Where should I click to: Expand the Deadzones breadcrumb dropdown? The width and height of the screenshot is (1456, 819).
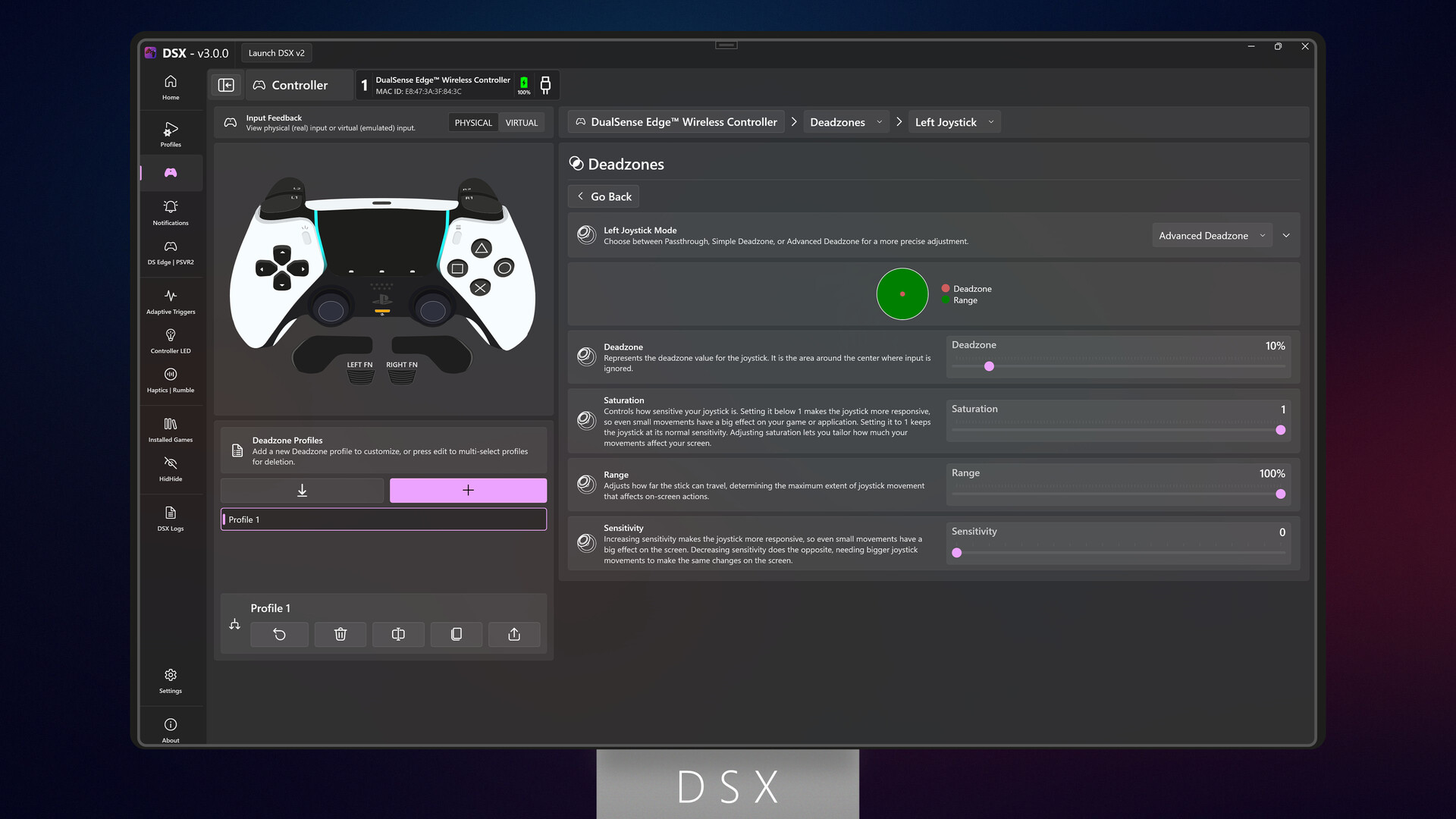879,121
